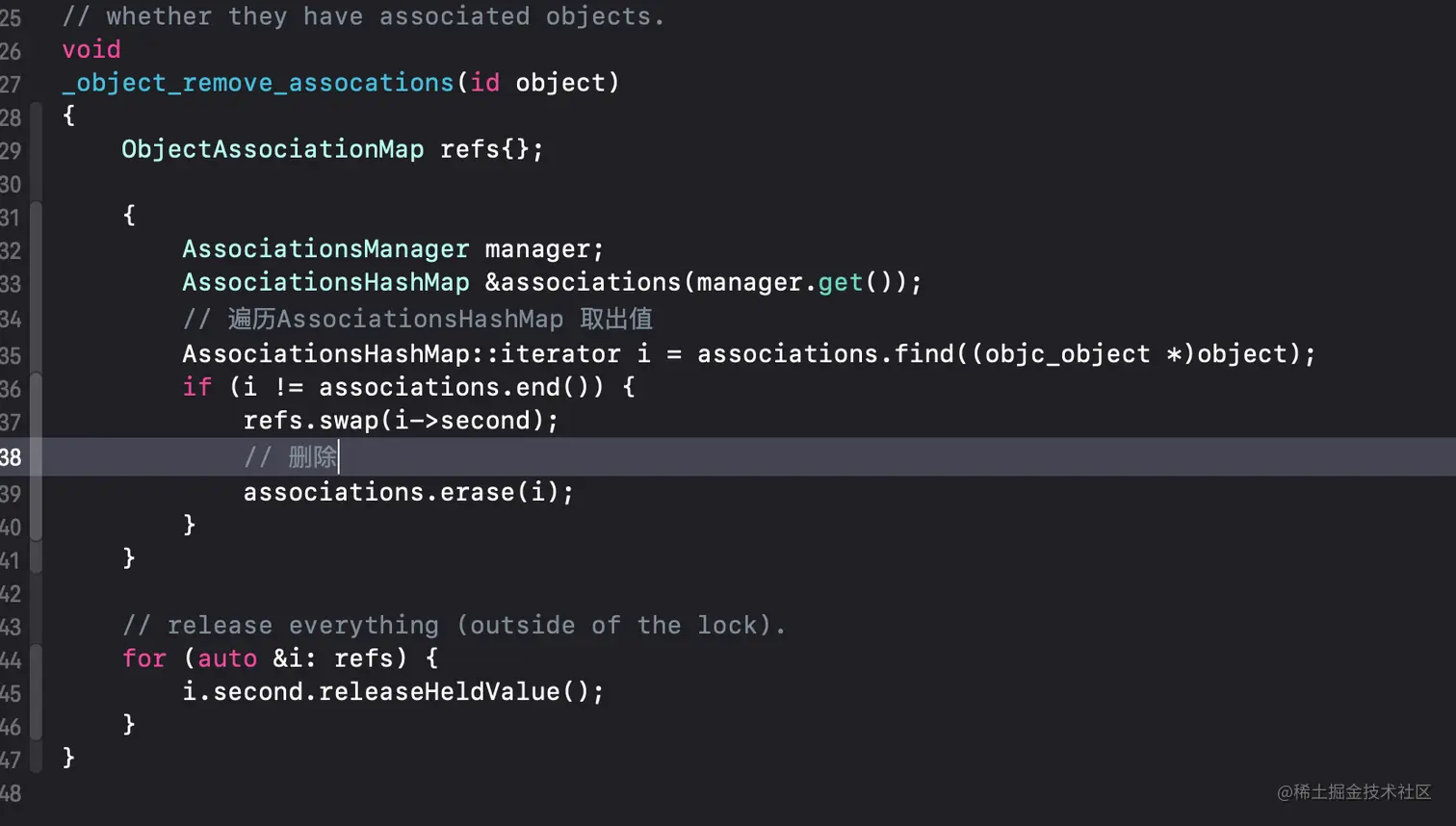Click line number 45 in the gutter
Viewport: 1456px width, 826px height.
11,693
